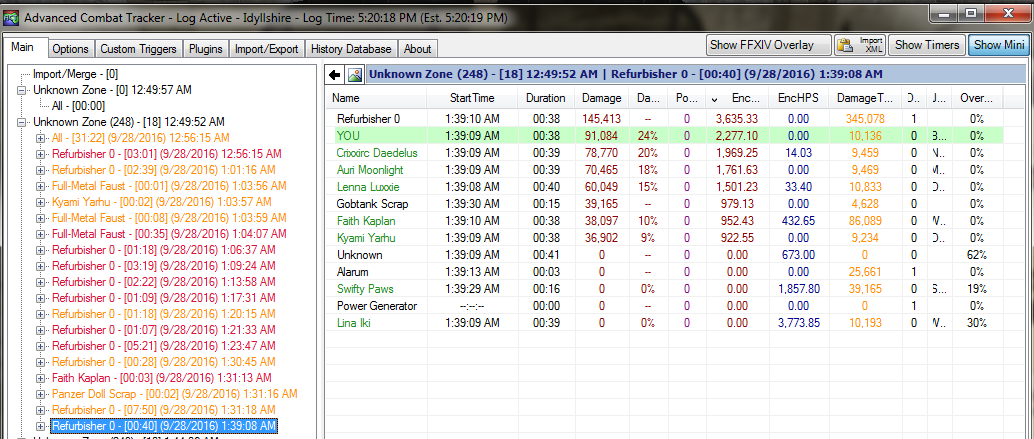
Task: Click the graph picture icon next to back arrow
Action: 355,74
